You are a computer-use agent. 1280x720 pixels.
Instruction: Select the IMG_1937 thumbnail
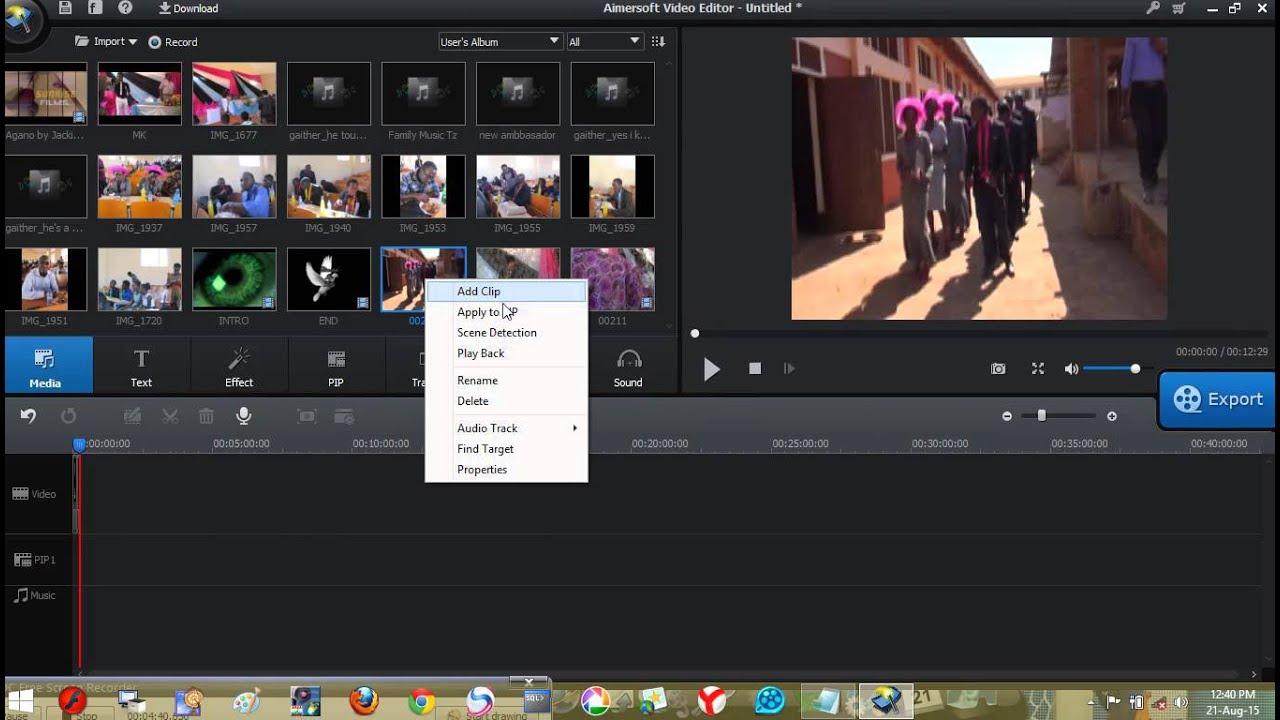[139, 186]
